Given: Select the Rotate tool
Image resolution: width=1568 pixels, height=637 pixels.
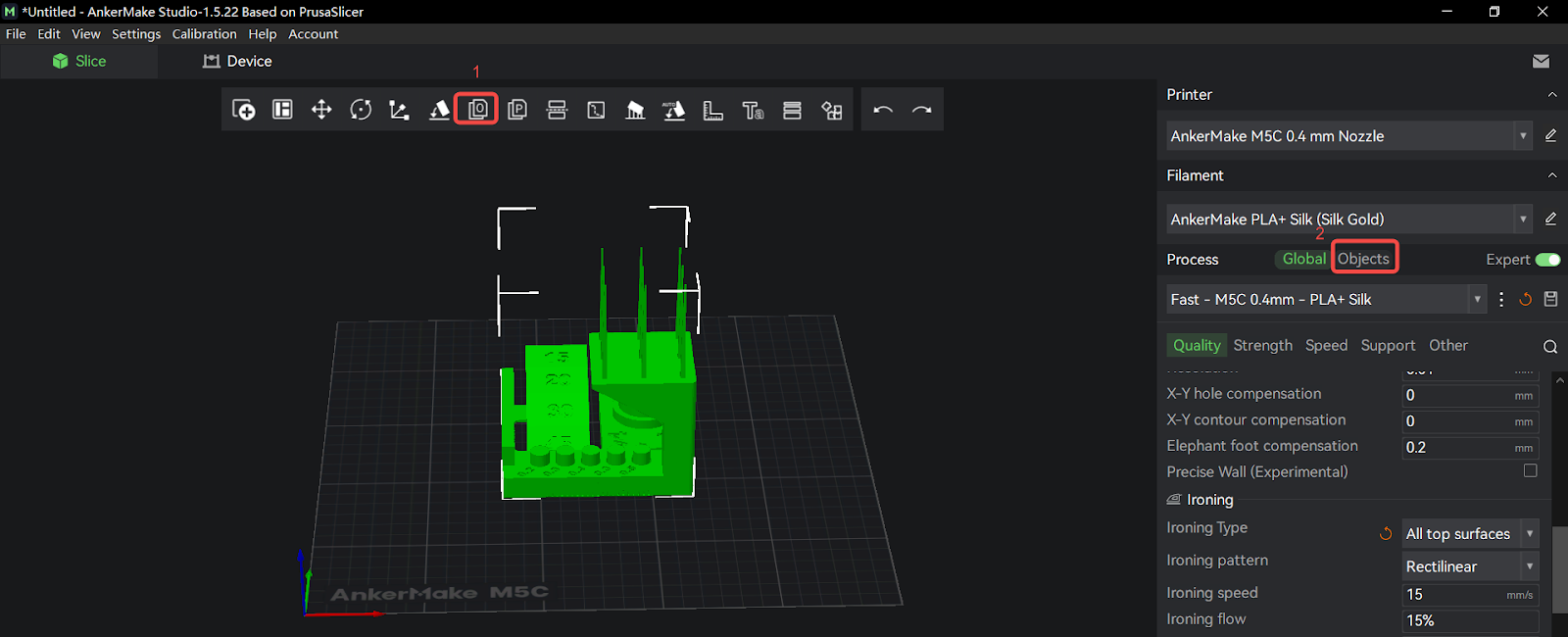Looking at the screenshot, I should [361, 110].
